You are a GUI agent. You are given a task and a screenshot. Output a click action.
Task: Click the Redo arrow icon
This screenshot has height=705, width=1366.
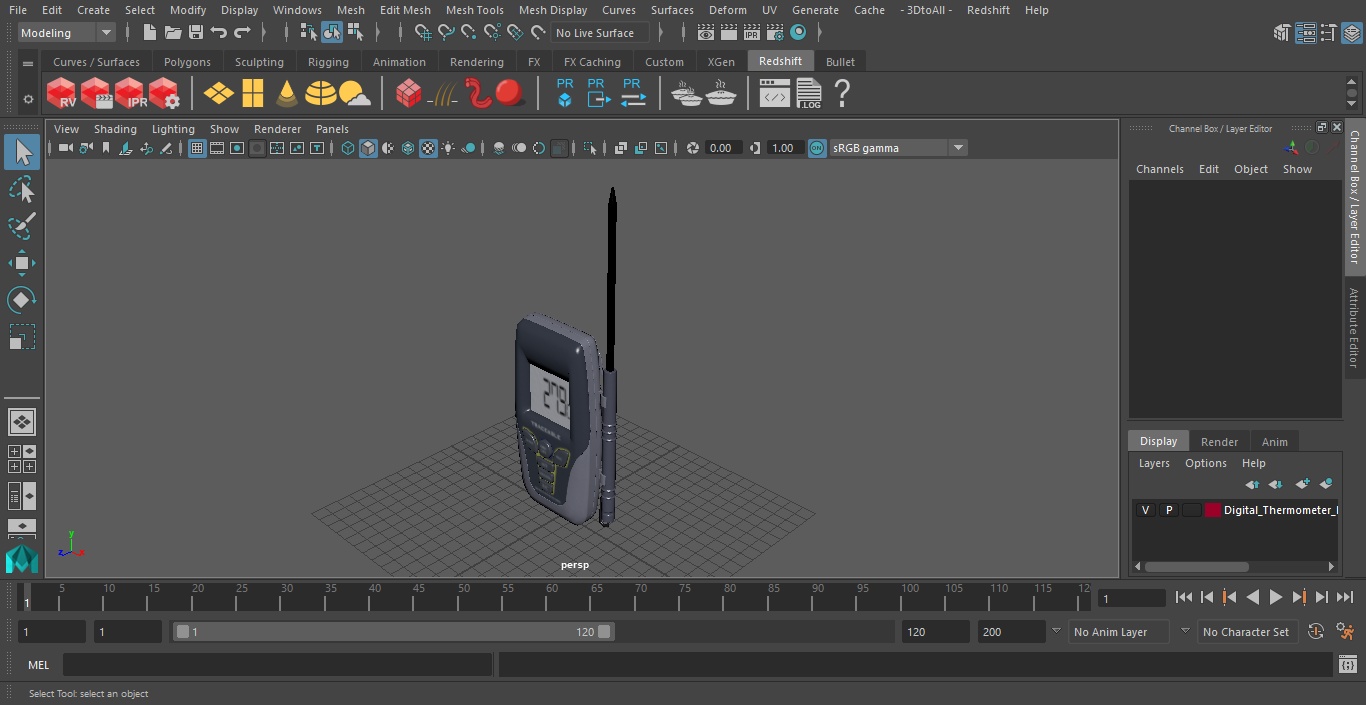(x=241, y=33)
